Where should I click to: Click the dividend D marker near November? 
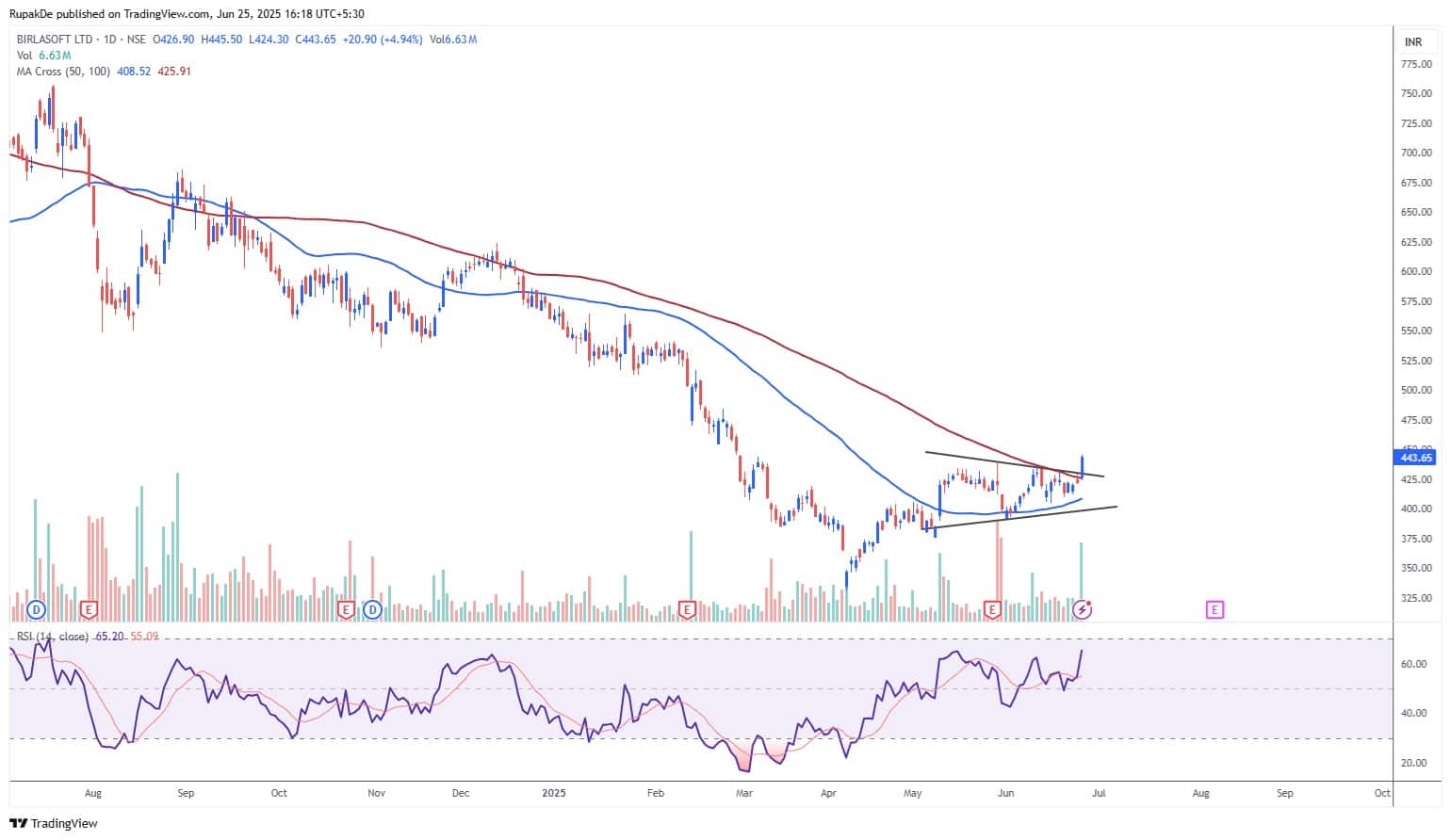coord(373,609)
